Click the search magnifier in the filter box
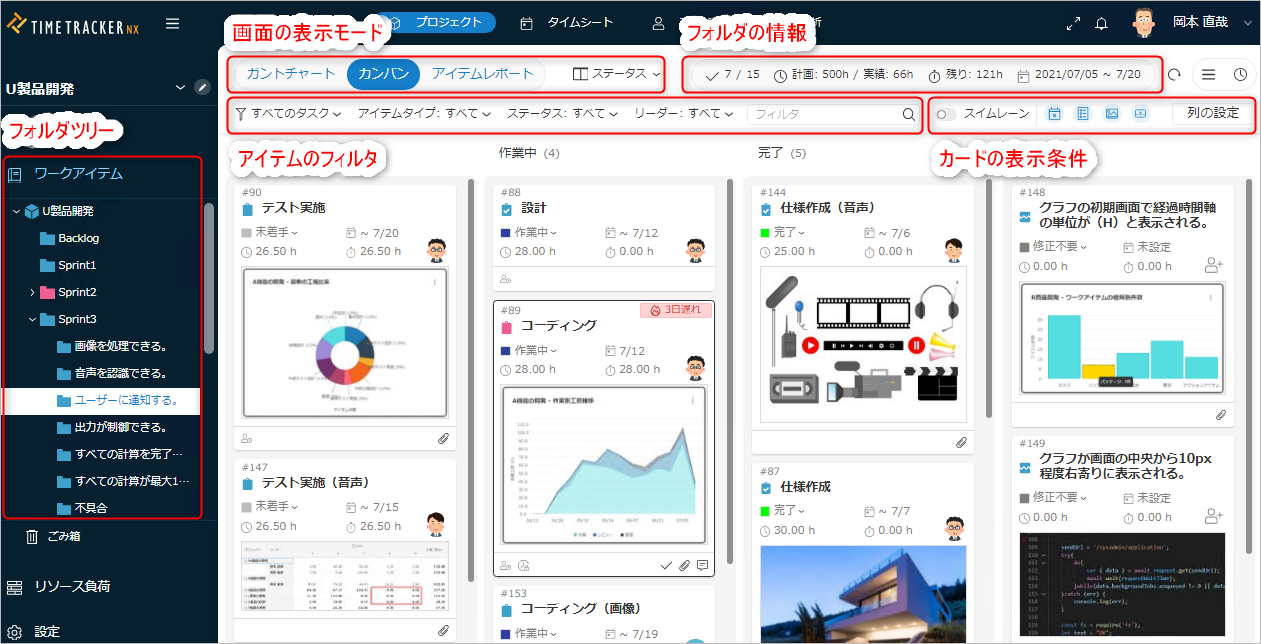The width and height of the screenshot is (1261, 644). [x=909, y=114]
